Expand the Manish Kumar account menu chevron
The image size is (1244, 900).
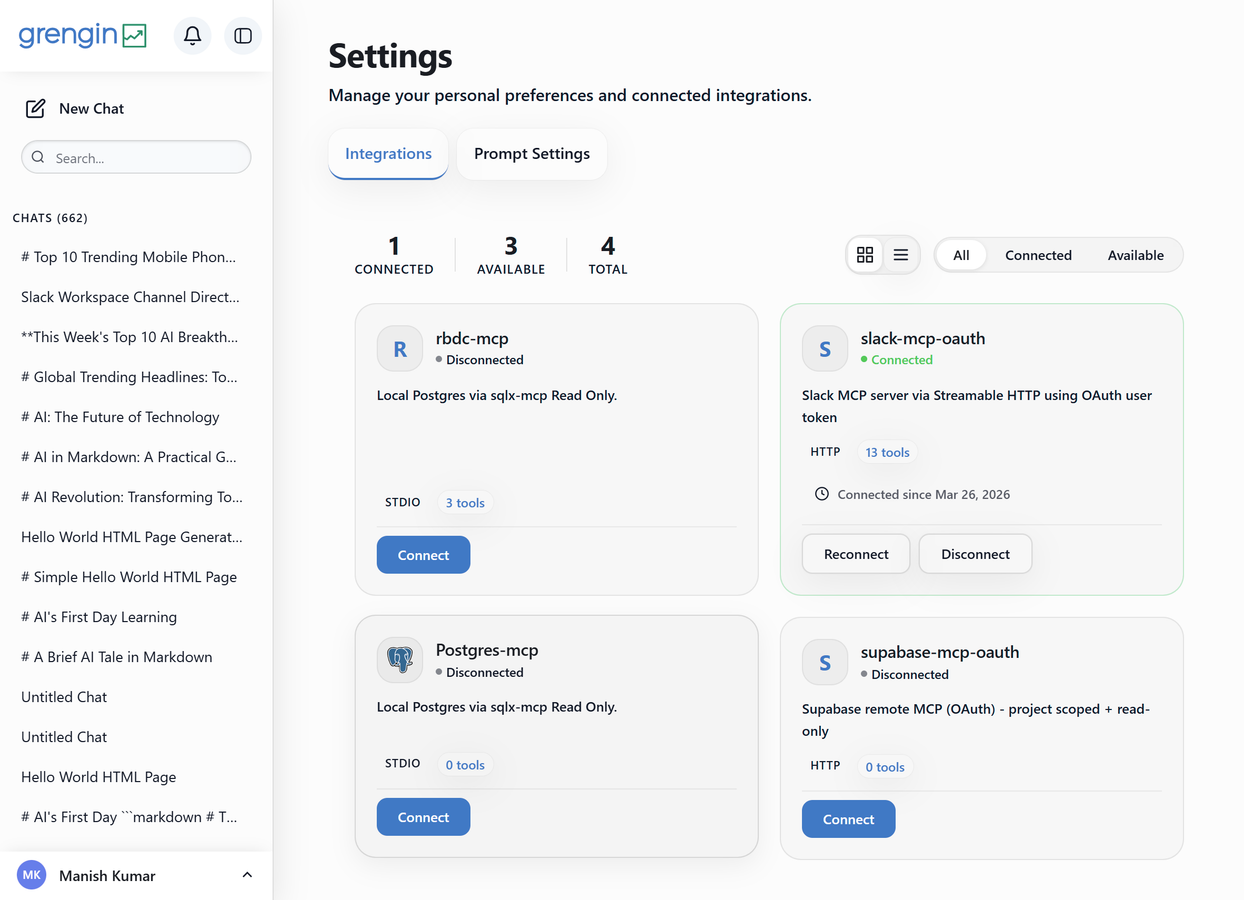coord(247,875)
